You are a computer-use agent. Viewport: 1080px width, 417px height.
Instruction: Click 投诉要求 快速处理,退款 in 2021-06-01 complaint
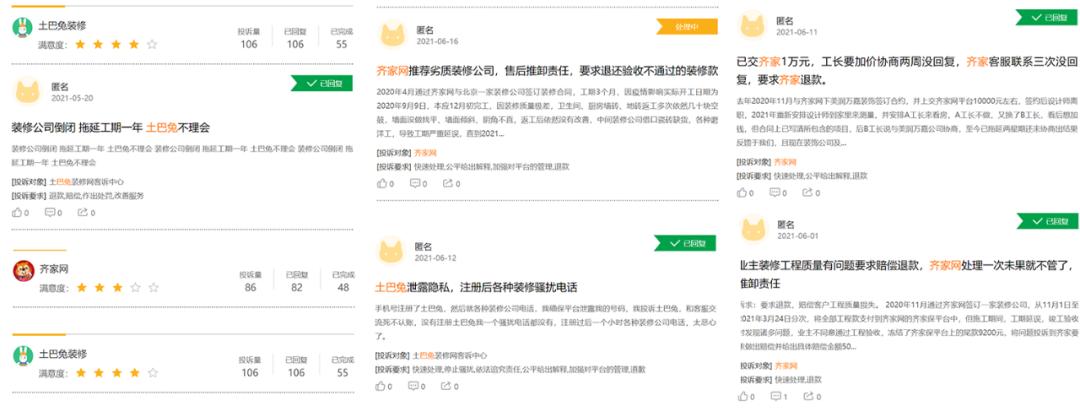pos(781,380)
